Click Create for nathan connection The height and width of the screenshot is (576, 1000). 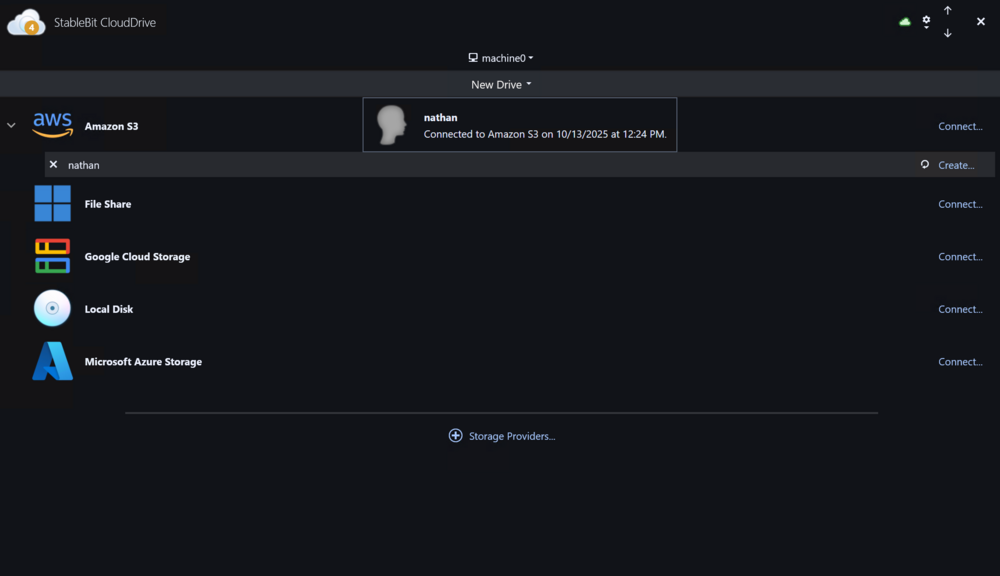956,165
